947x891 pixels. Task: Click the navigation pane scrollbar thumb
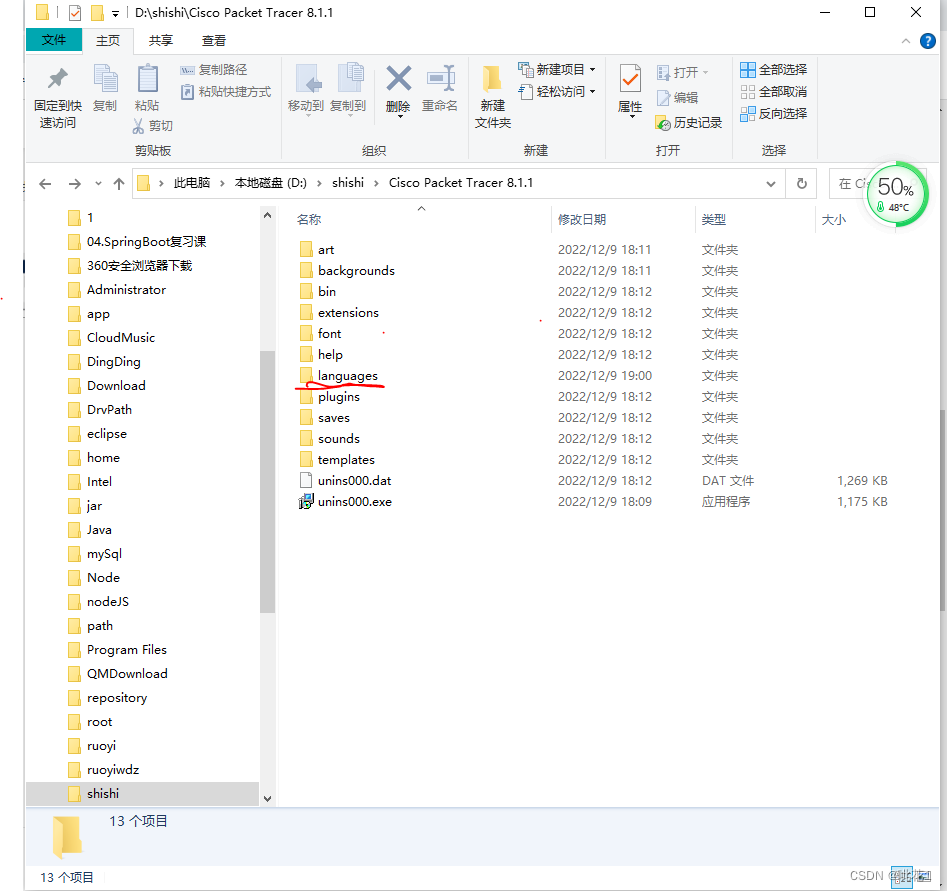[x=268, y=481]
